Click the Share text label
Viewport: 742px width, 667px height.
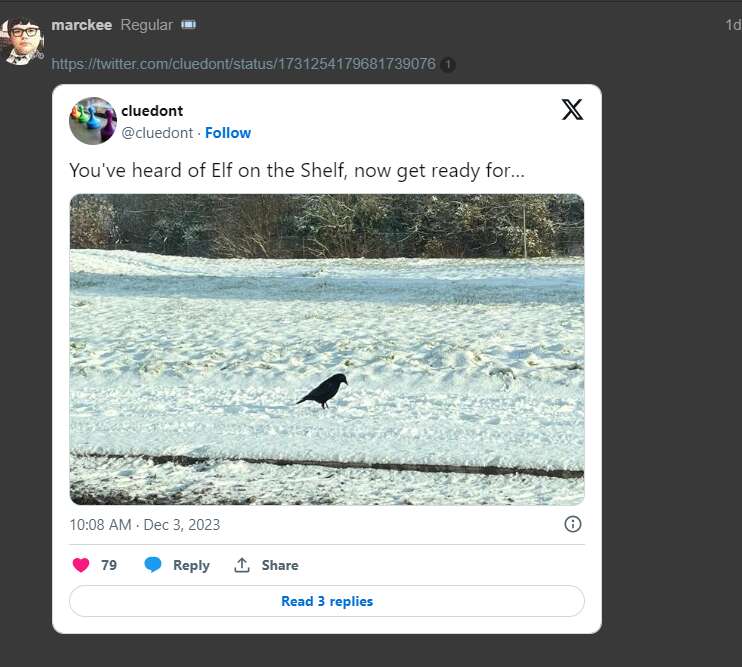280,565
